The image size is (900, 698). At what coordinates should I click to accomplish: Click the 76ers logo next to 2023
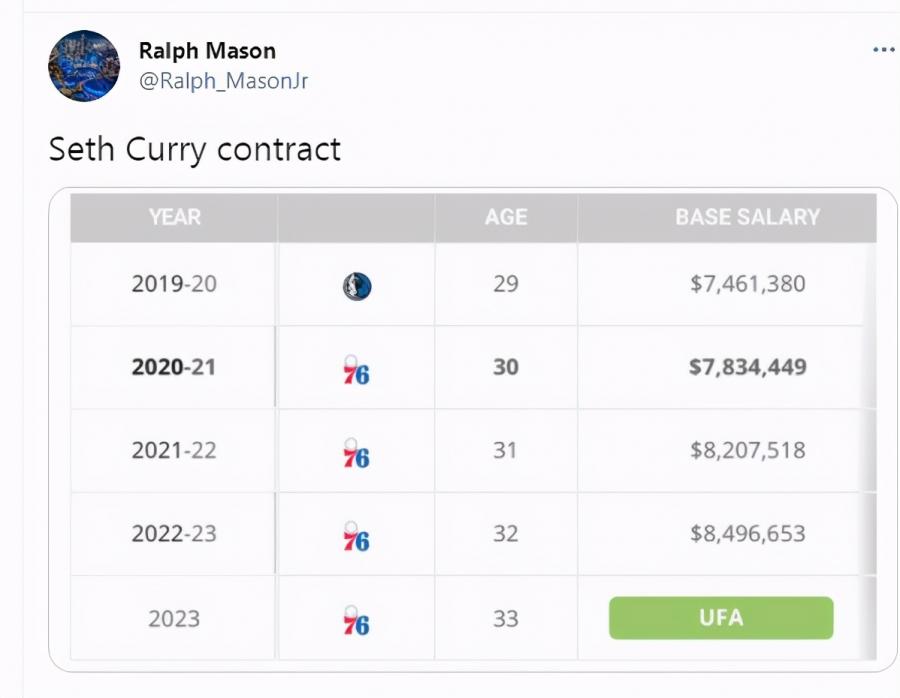[x=354, y=618]
